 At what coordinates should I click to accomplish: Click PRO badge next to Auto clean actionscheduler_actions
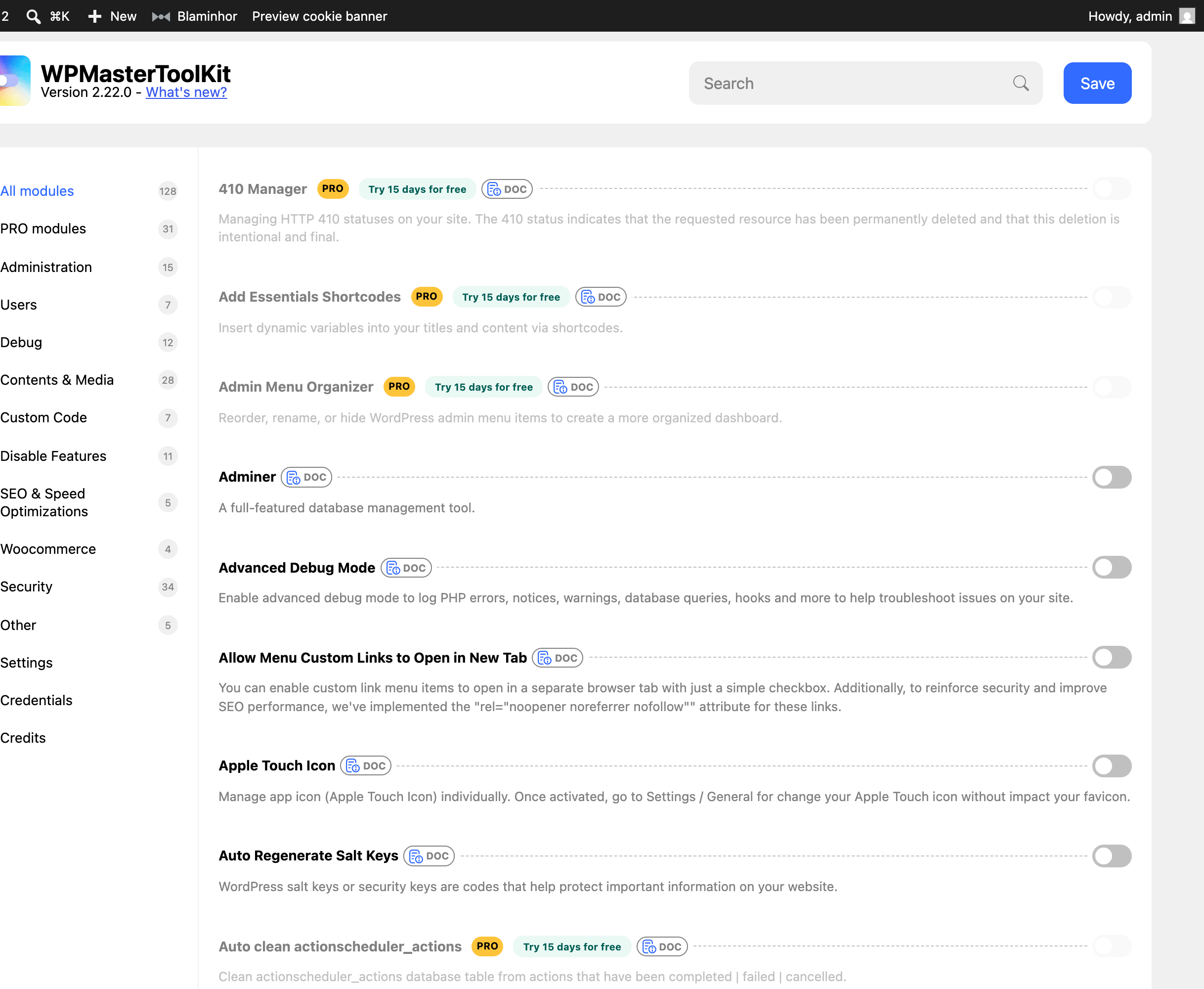tap(487, 945)
